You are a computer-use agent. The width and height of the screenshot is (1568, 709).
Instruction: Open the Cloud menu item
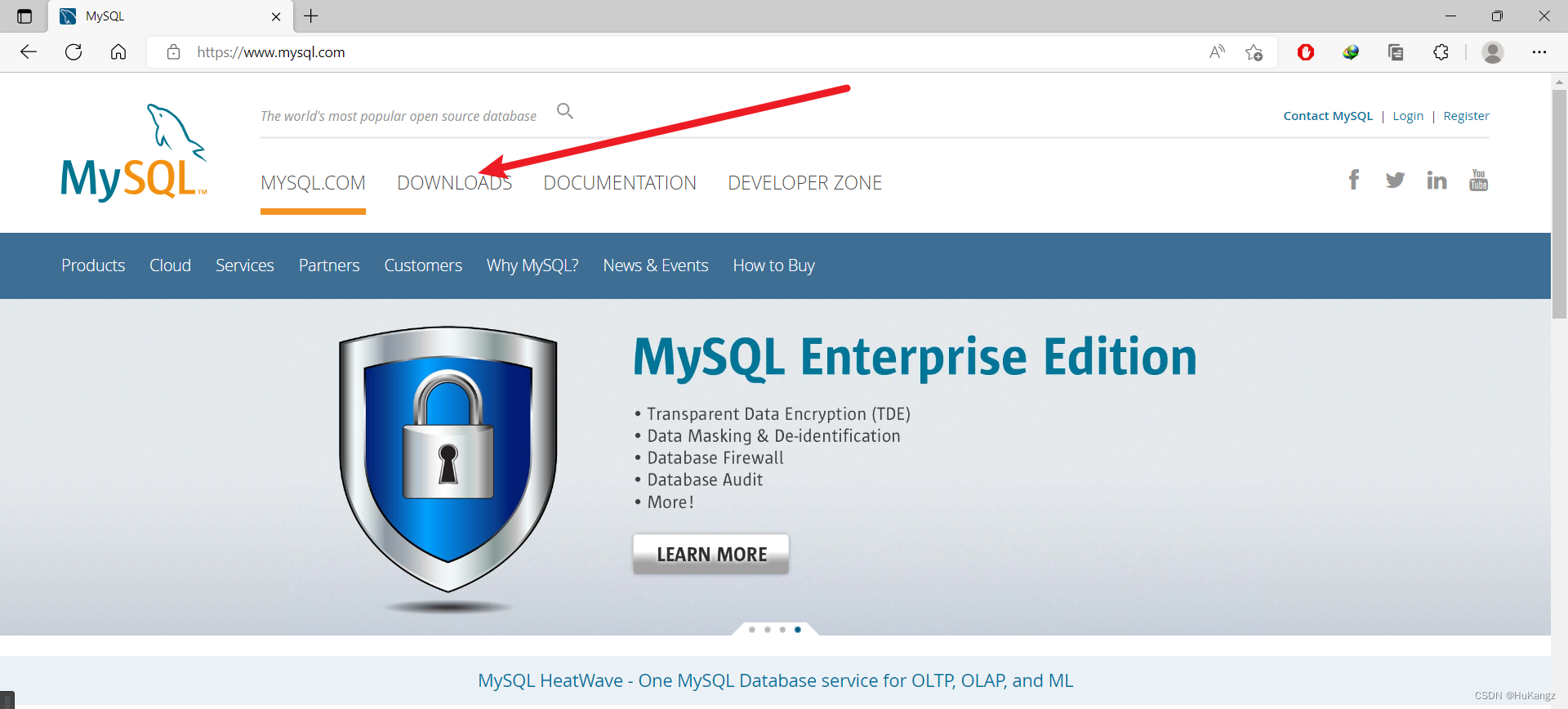170,265
